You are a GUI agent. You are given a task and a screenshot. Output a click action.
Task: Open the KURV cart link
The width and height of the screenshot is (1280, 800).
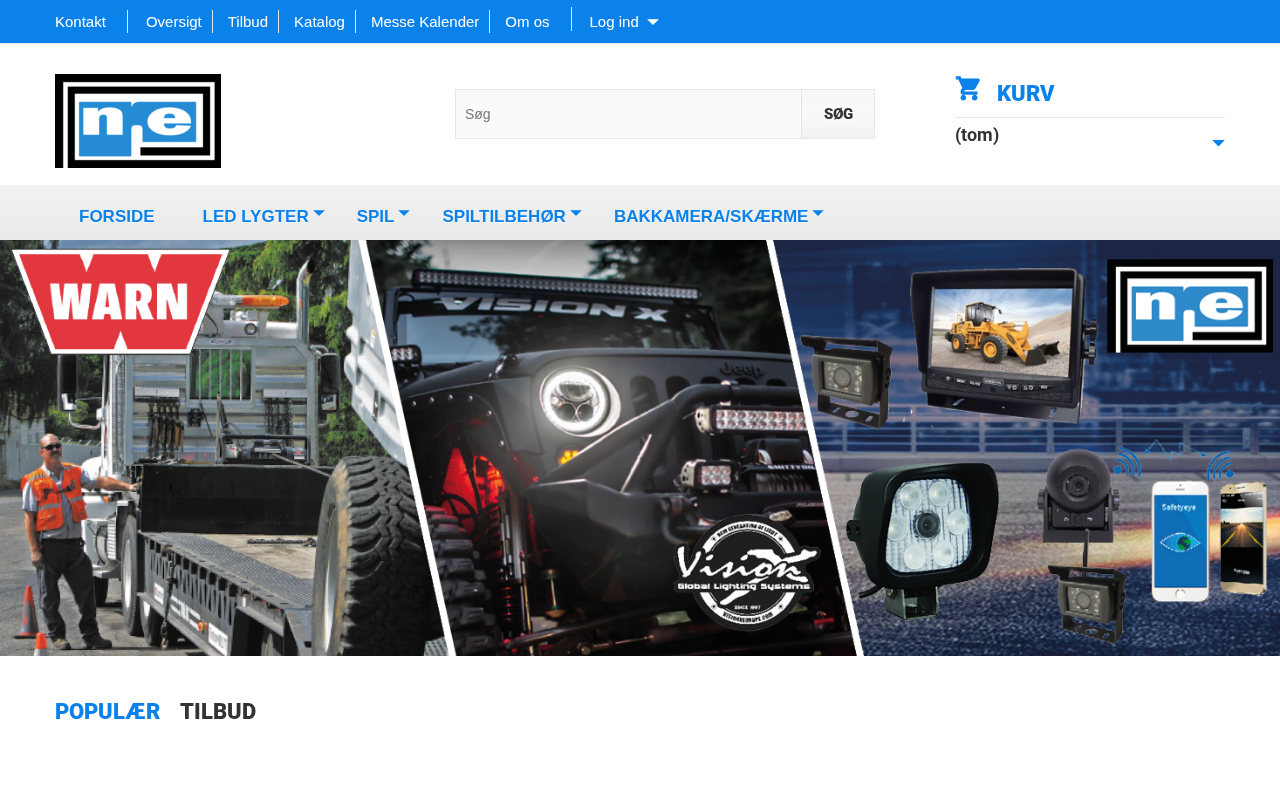tap(1025, 93)
